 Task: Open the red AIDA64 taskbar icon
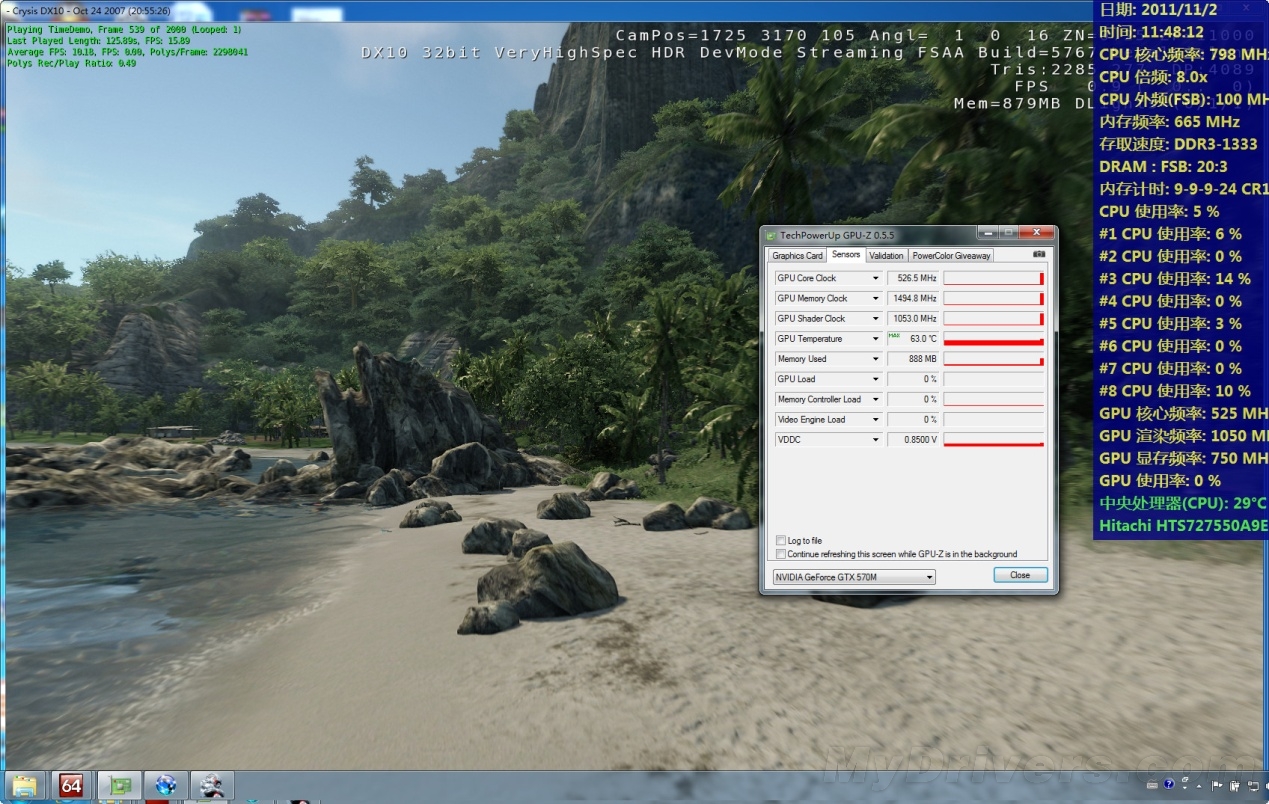point(71,785)
